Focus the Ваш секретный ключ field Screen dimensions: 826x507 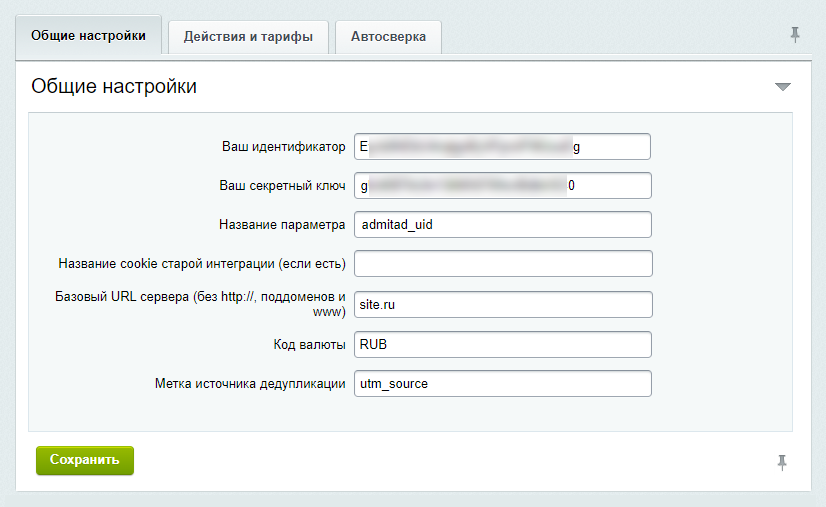point(502,186)
